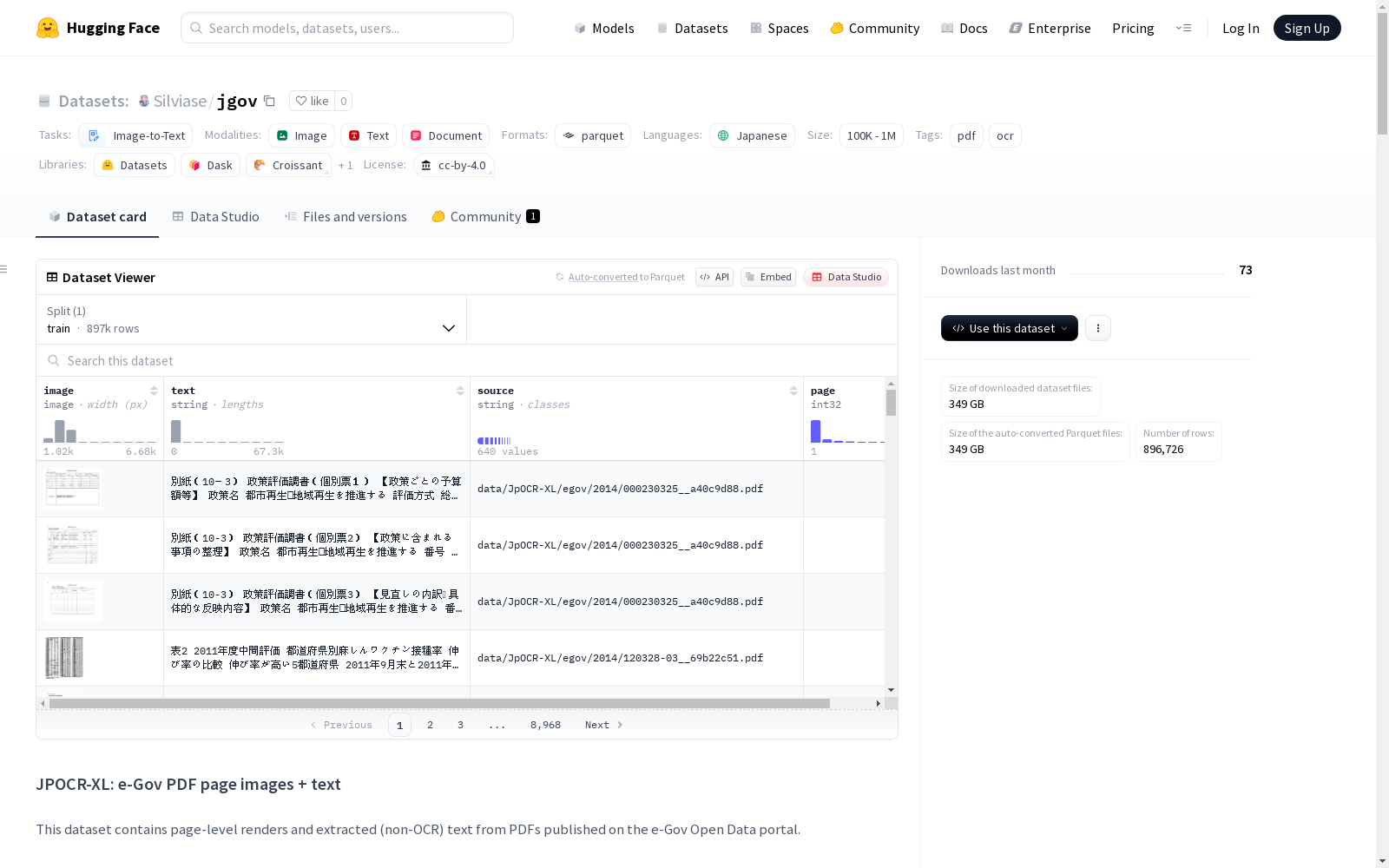1389x868 pixels.
Task: Click the search models input field
Action: [x=347, y=28]
